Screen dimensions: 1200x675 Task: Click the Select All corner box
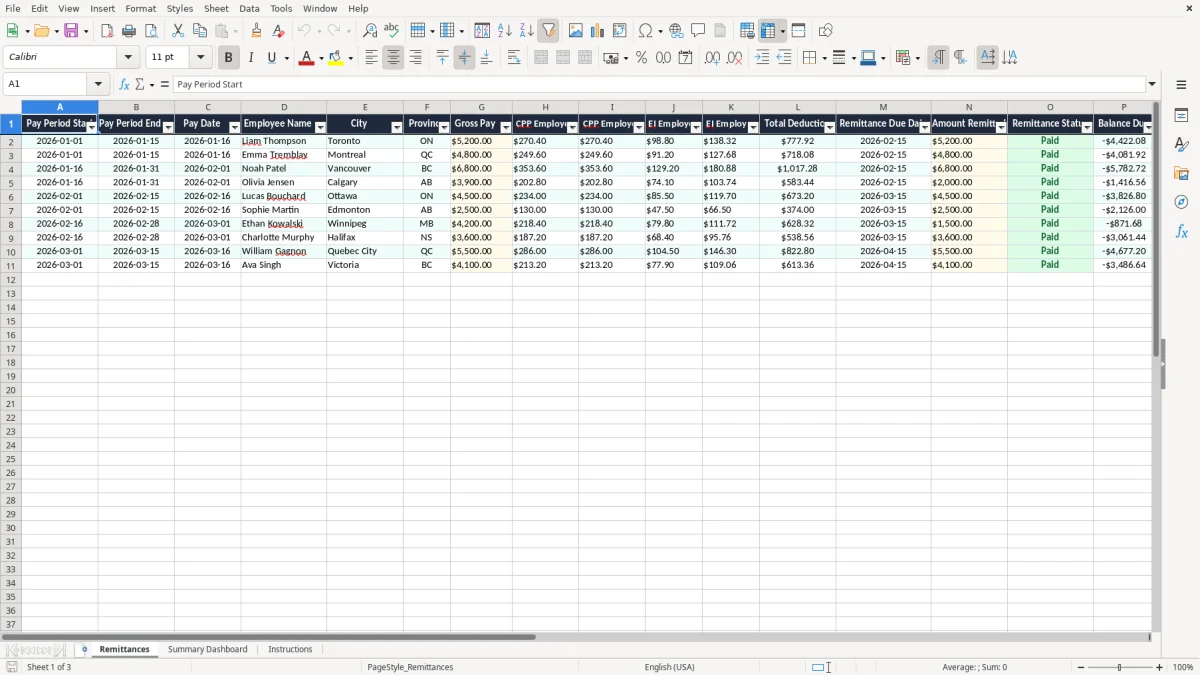tap(11, 107)
